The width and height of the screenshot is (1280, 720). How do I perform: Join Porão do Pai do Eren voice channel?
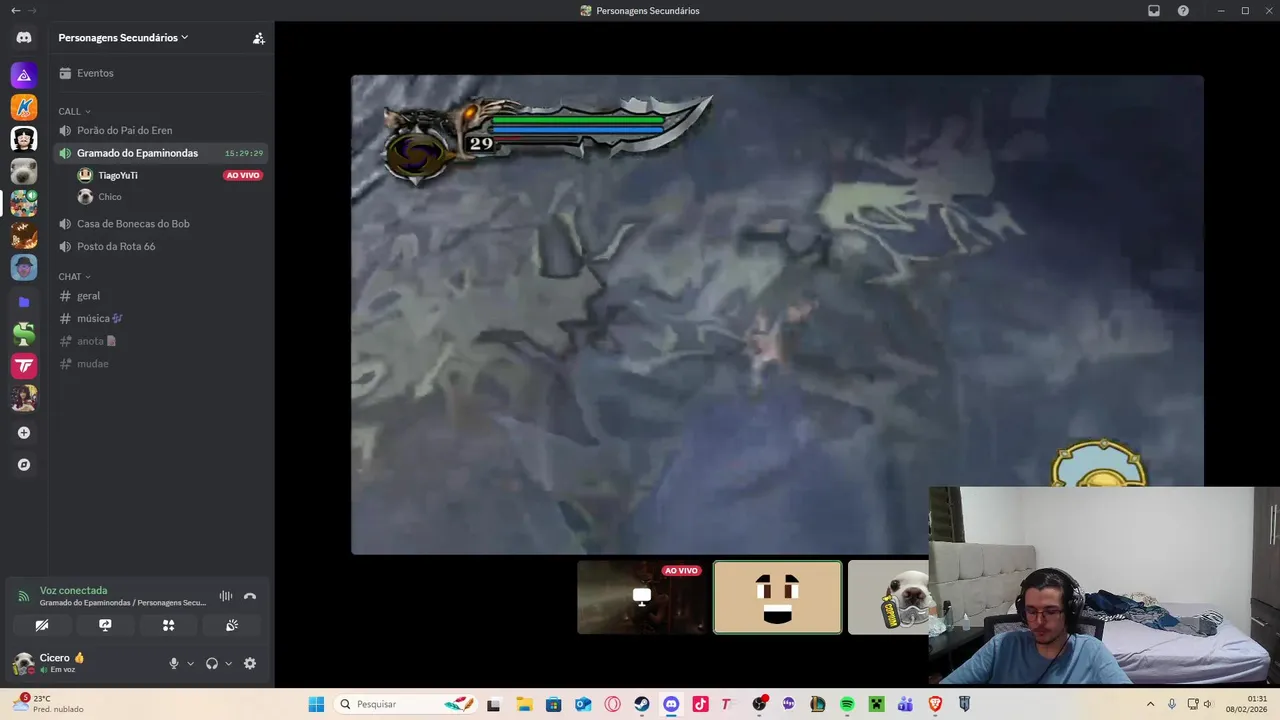tap(160, 130)
